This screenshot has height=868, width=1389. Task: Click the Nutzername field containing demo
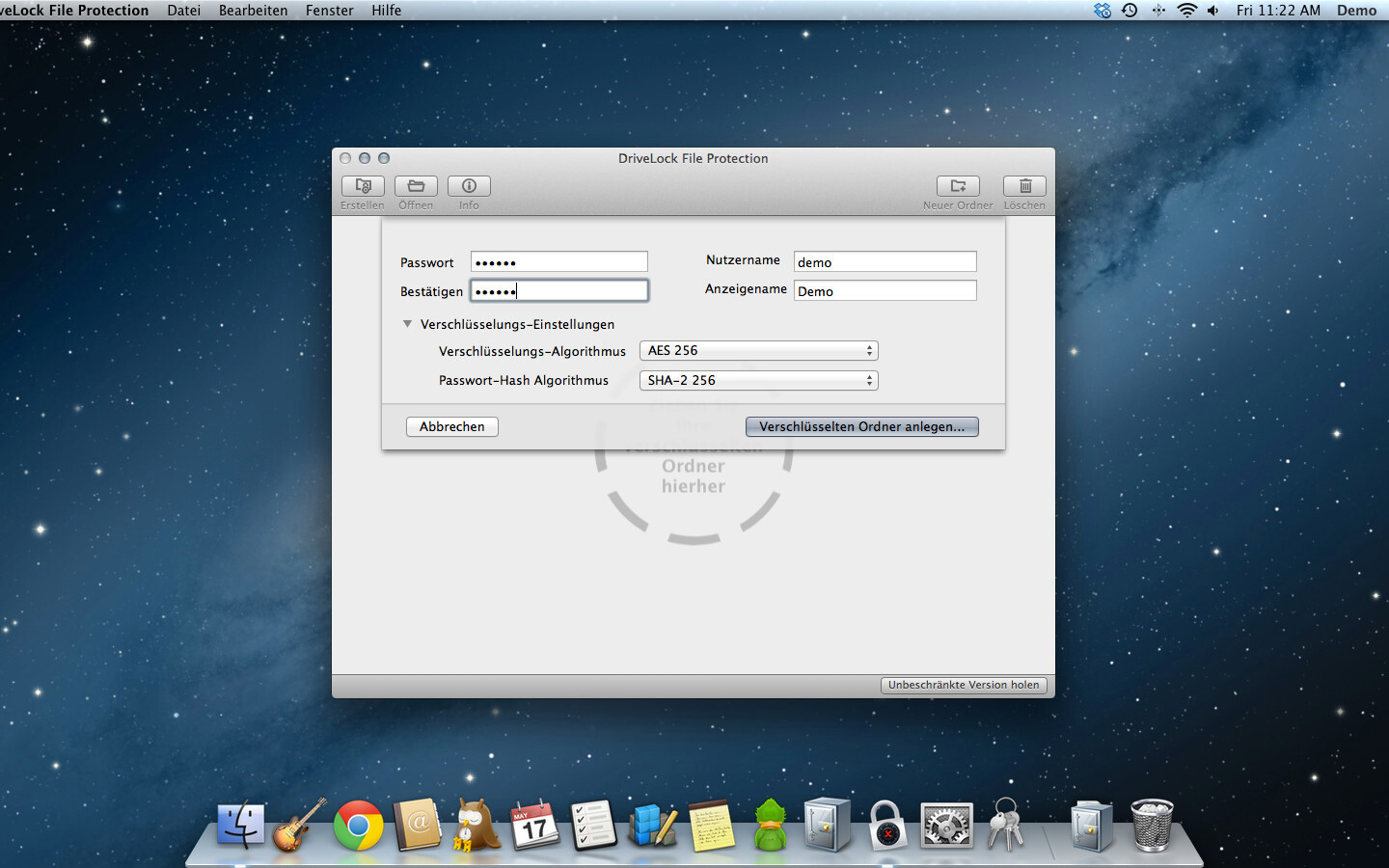(885, 261)
